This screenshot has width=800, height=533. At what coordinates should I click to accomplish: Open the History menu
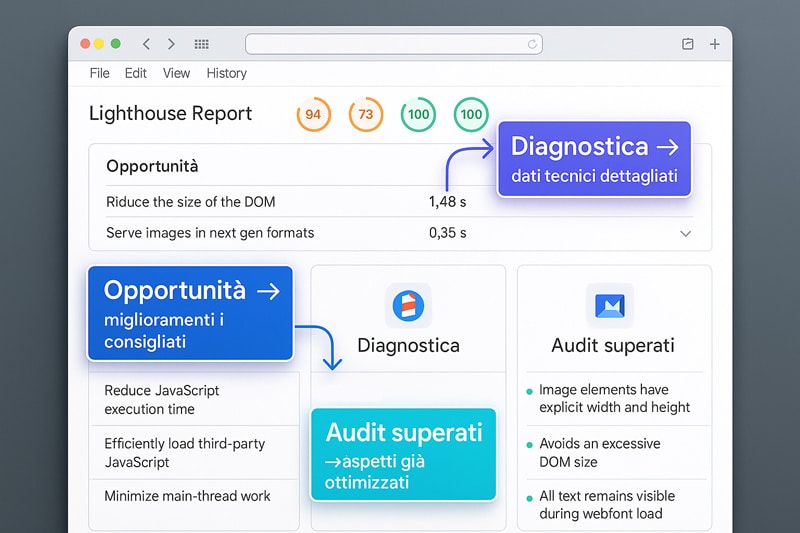(227, 73)
